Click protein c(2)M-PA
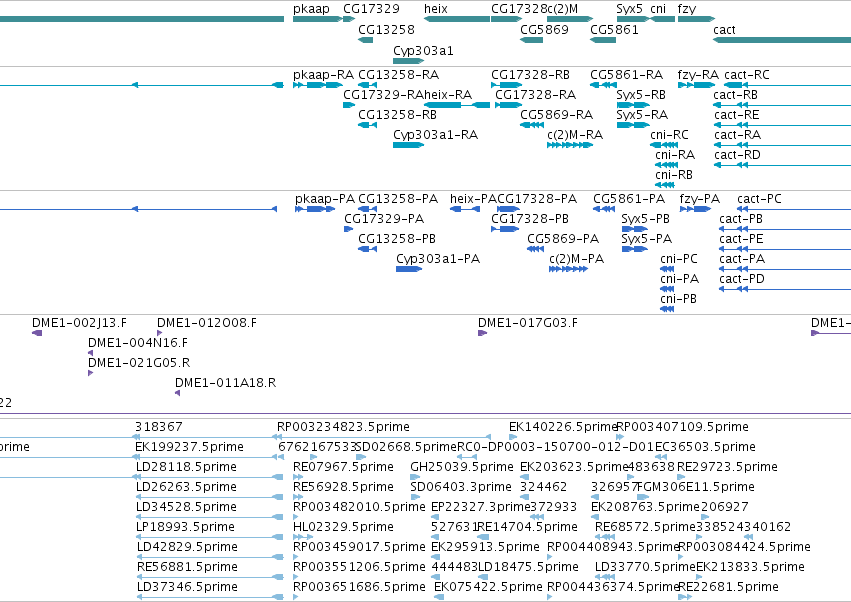Image resolution: width=851 pixels, height=602 pixels. point(576,259)
